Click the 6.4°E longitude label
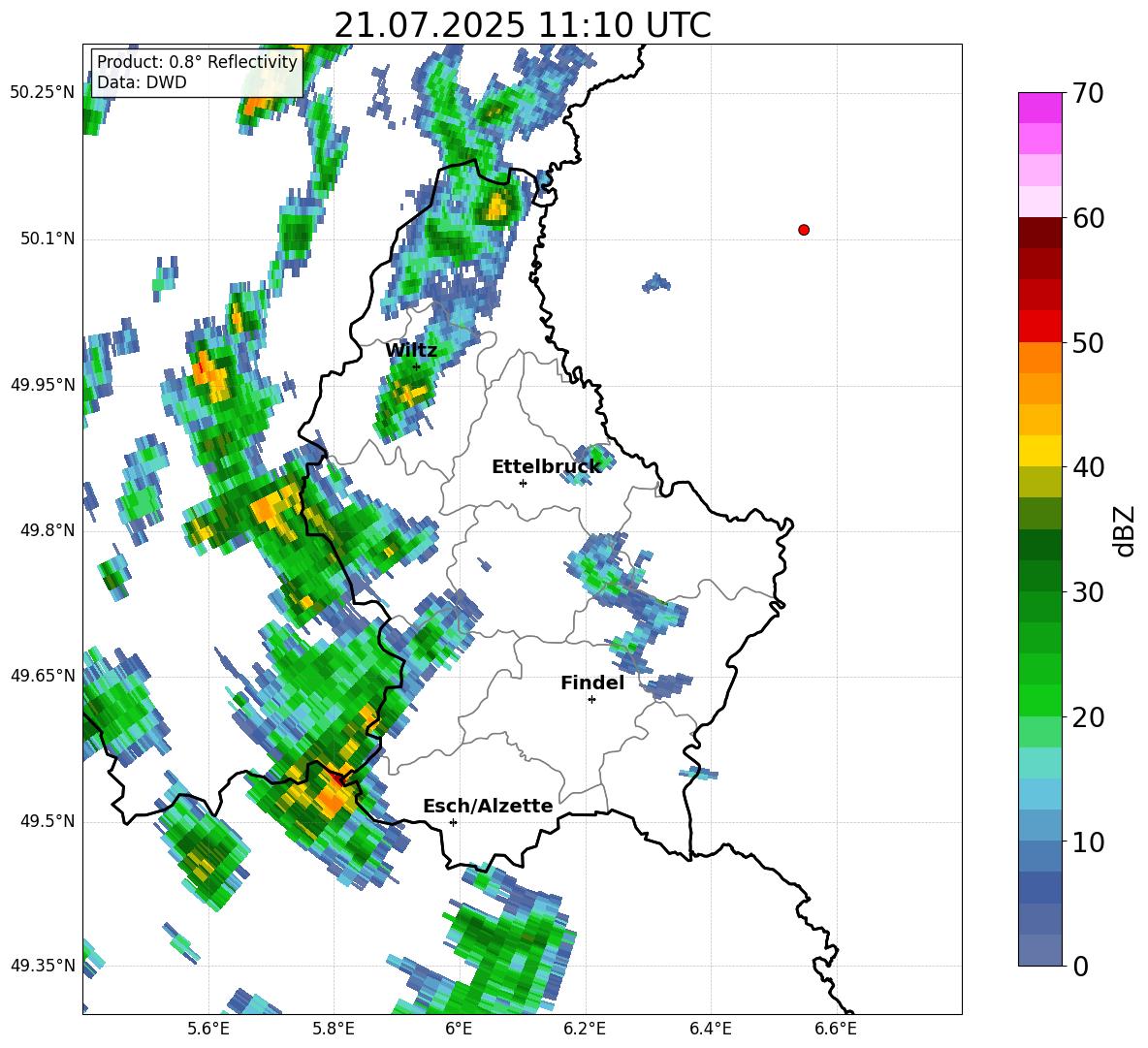The width and height of the screenshot is (1148, 1048). click(710, 1029)
